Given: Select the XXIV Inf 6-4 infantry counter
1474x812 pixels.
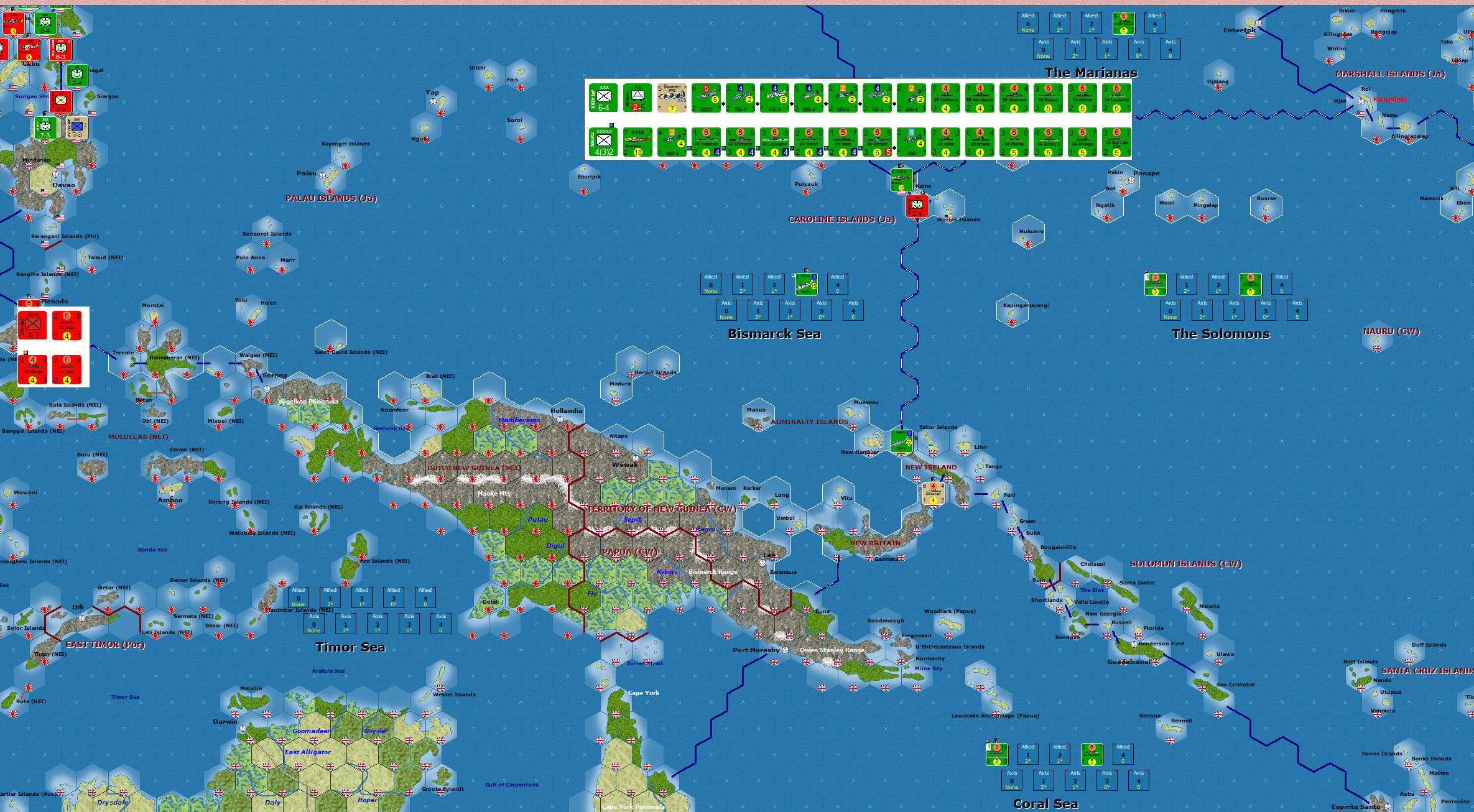Looking at the screenshot, I should click(603, 98).
